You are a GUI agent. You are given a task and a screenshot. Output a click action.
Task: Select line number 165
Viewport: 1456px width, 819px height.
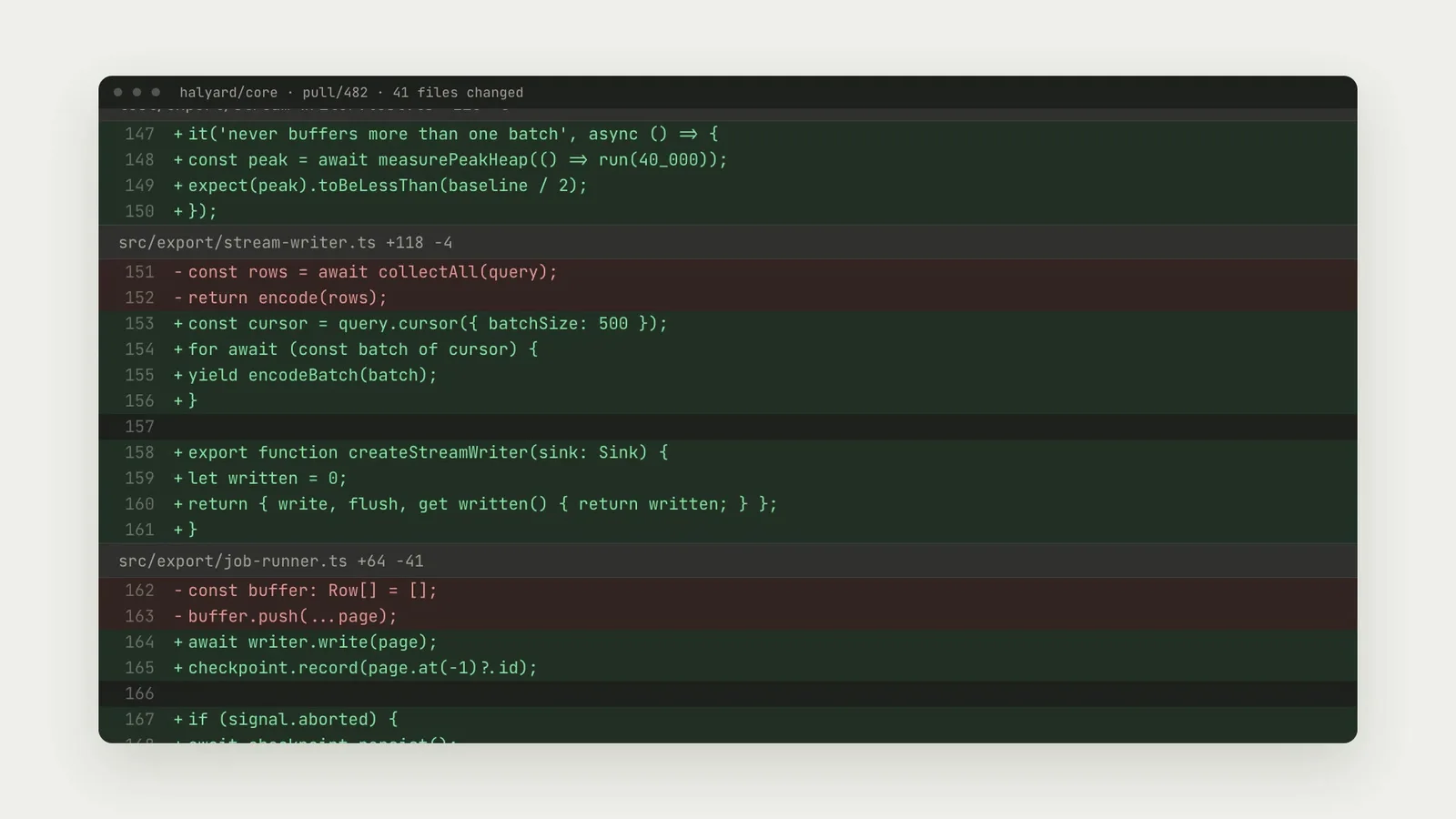click(139, 668)
